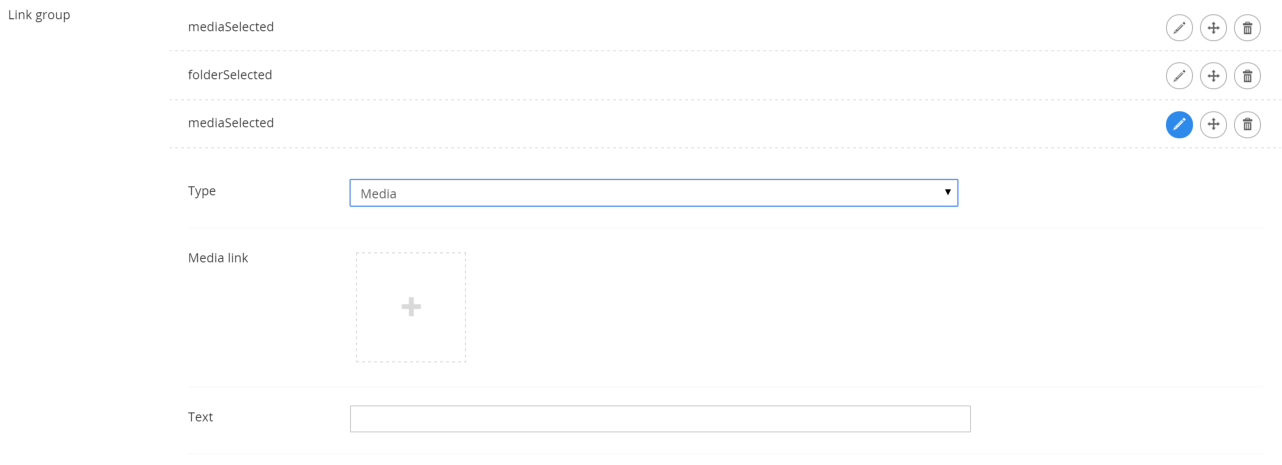Click the Type field label
Viewport: 1282px width, 465px height.
pyautogui.click(x=202, y=191)
